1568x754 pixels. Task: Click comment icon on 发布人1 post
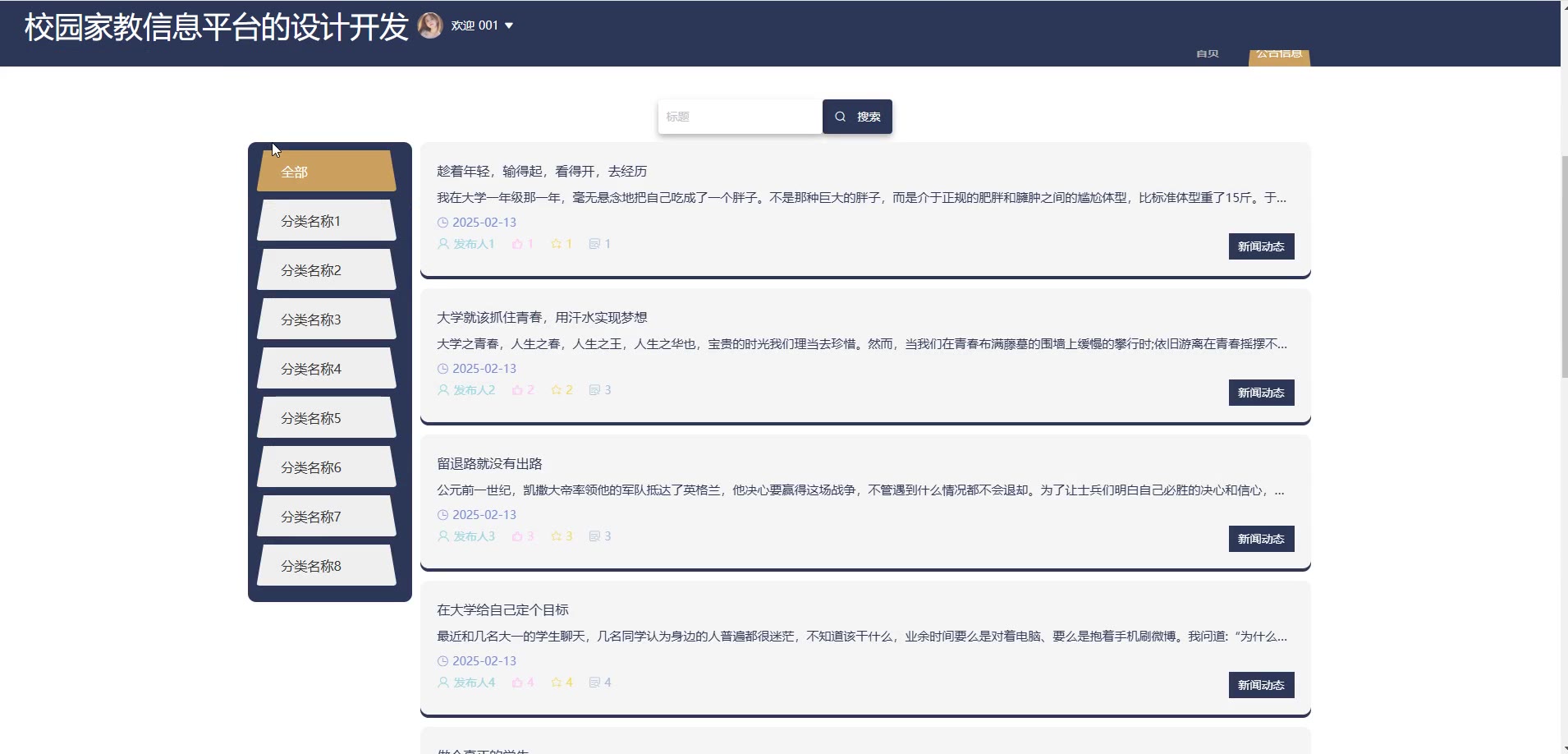pos(594,244)
